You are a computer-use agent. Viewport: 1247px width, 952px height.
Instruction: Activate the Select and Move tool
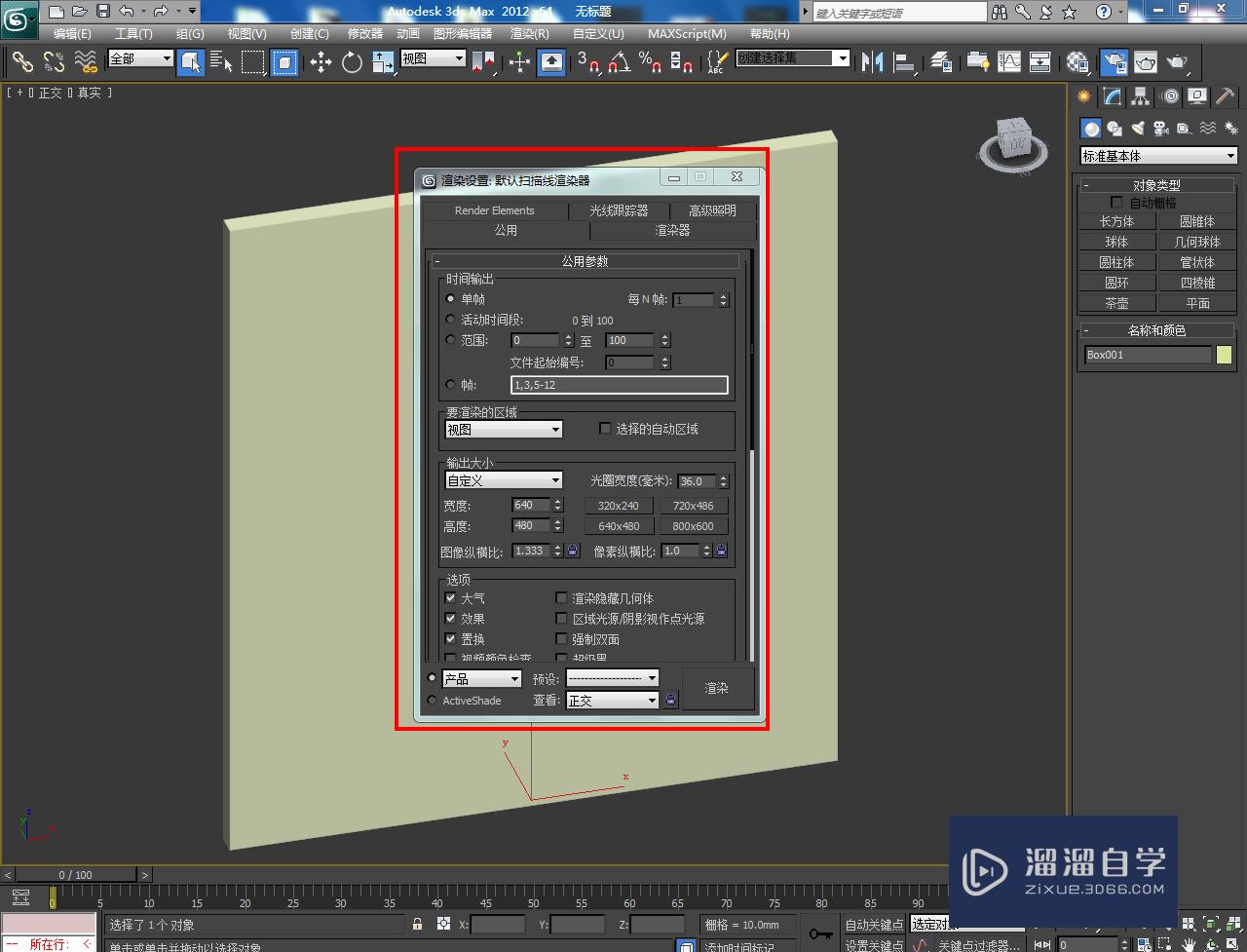[321, 62]
